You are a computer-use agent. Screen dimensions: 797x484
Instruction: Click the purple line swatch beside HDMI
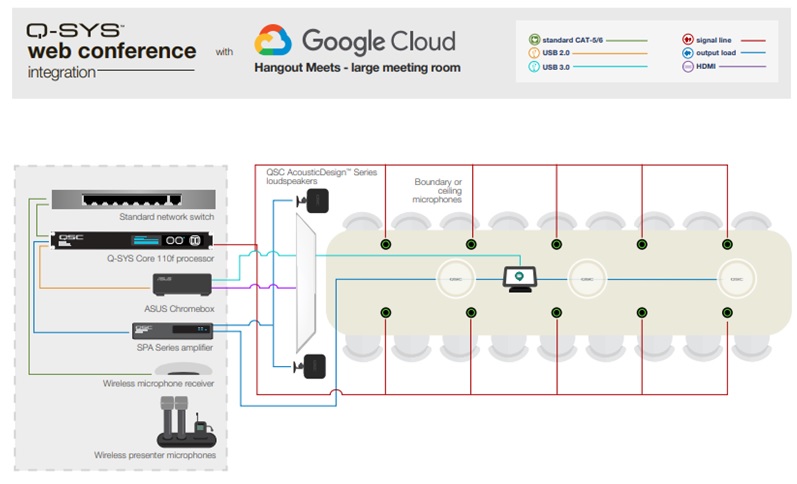(743, 67)
